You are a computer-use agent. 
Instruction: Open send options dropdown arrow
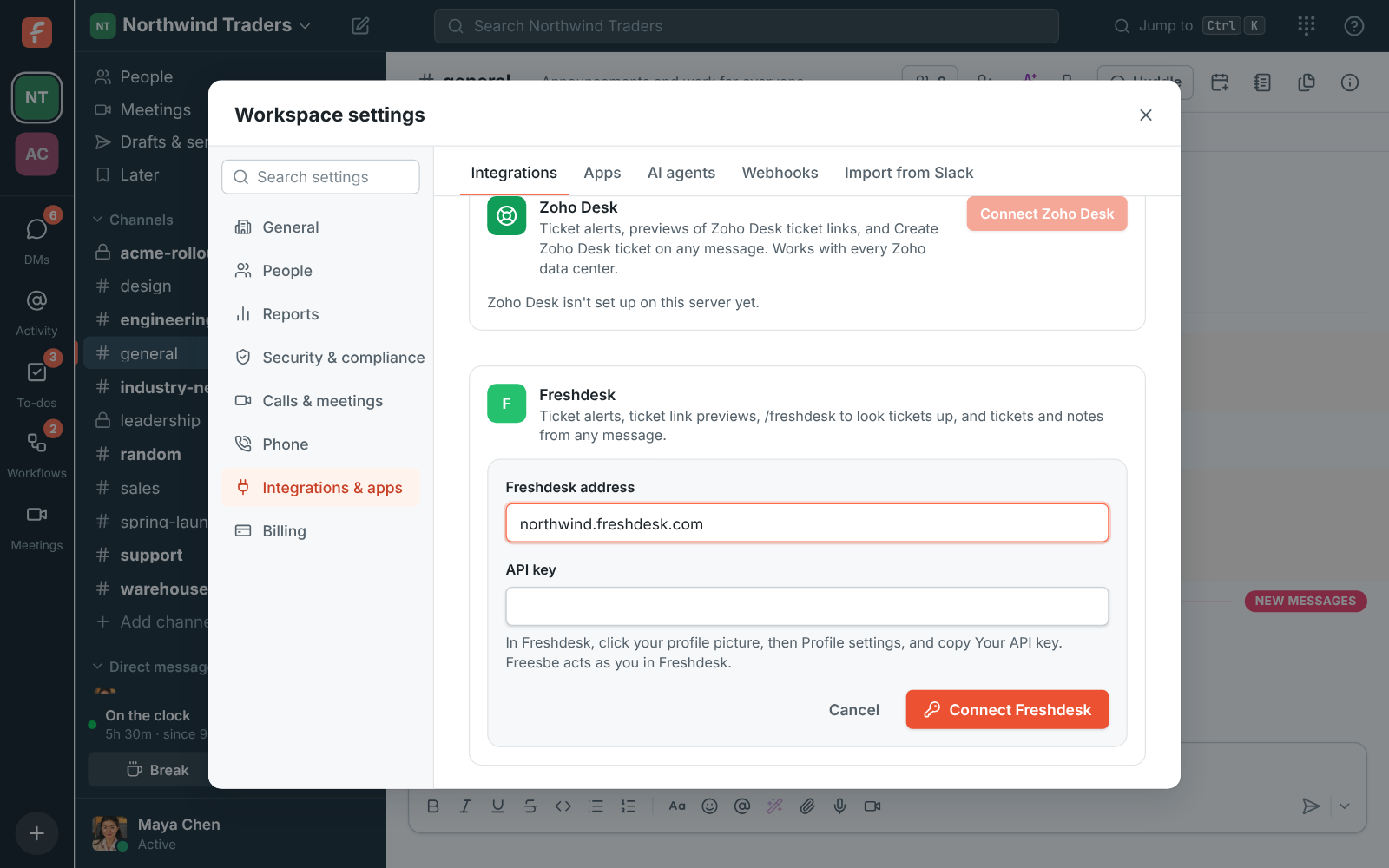pos(1345,806)
